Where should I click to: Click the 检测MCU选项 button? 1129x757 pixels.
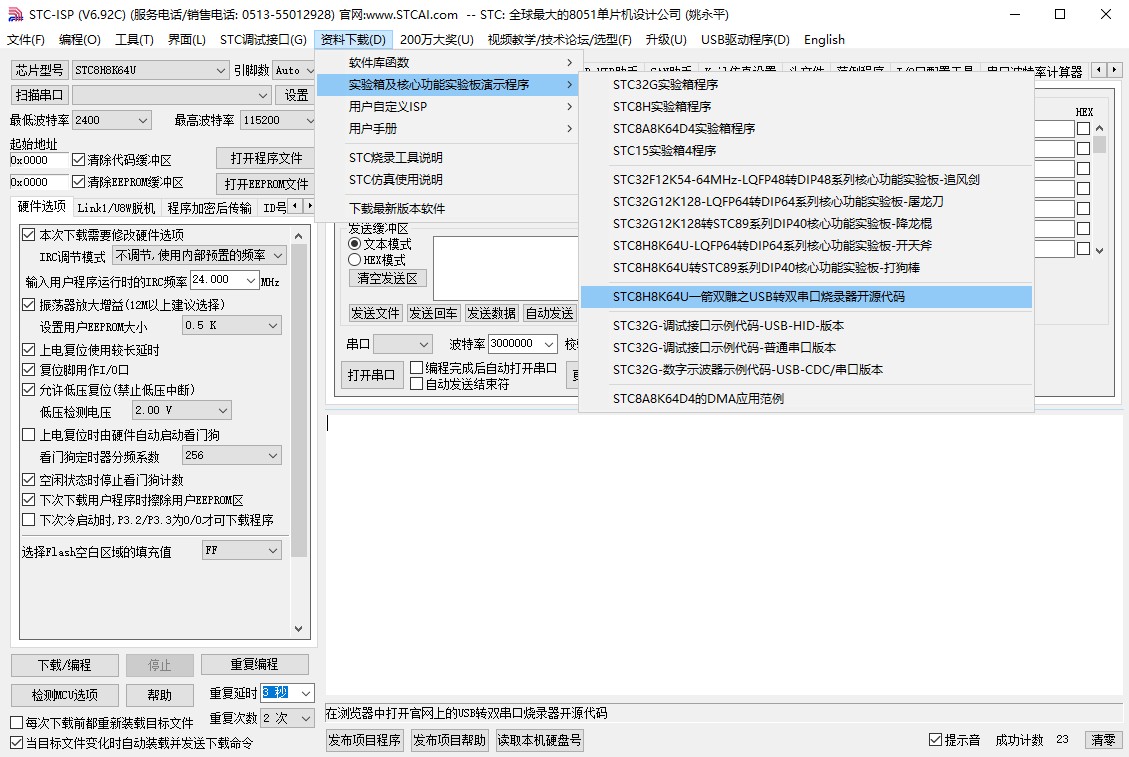coord(65,695)
